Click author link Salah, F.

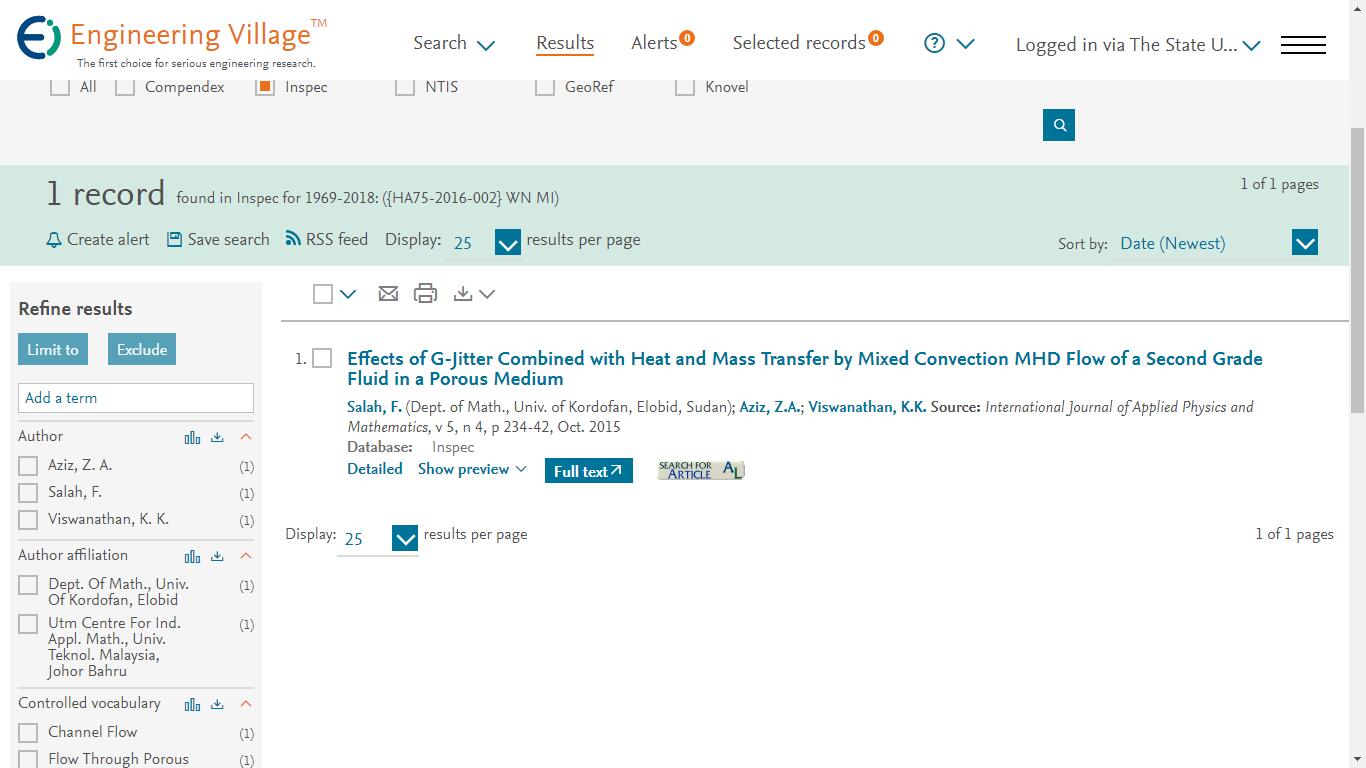coord(374,407)
